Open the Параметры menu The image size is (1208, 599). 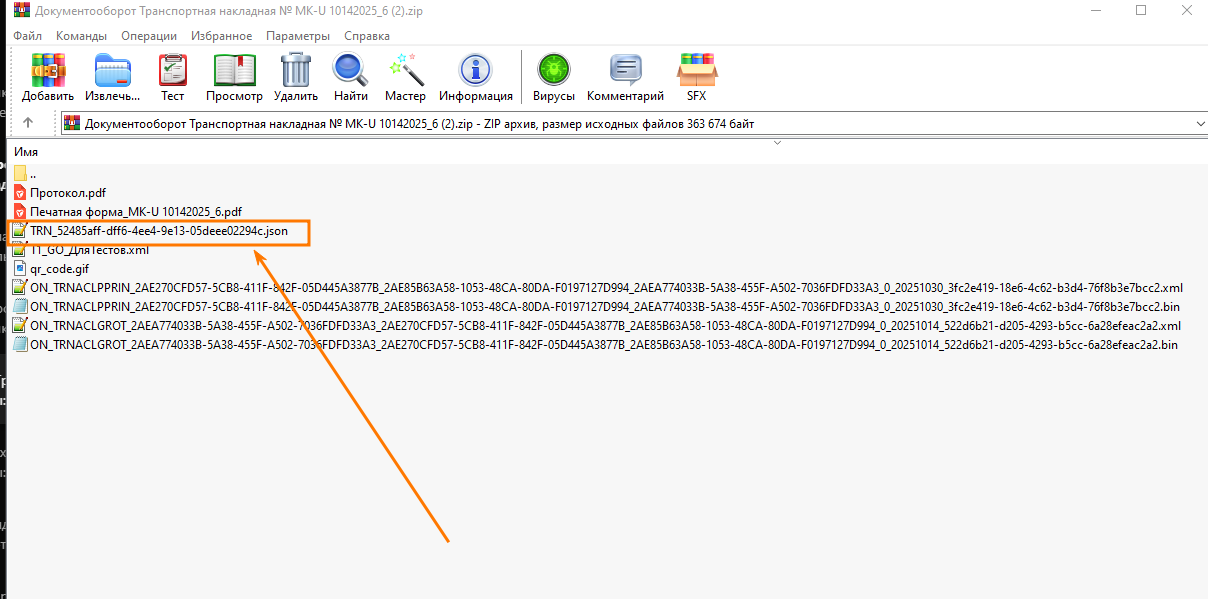tap(298, 36)
